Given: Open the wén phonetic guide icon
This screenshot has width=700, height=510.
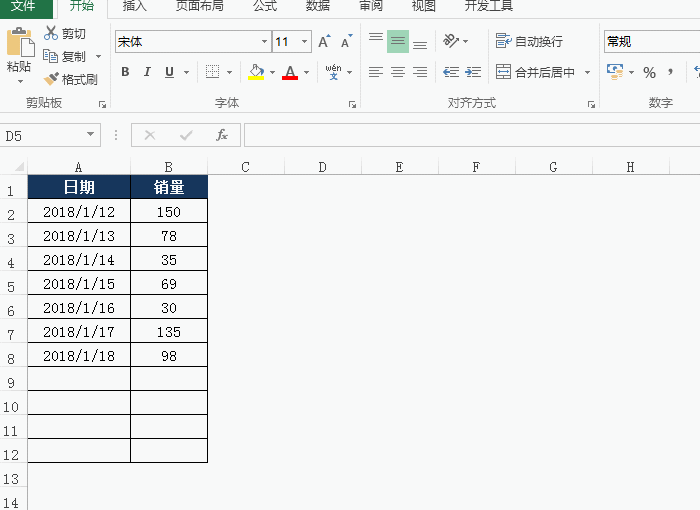Looking at the screenshot, I should point(333,71).
